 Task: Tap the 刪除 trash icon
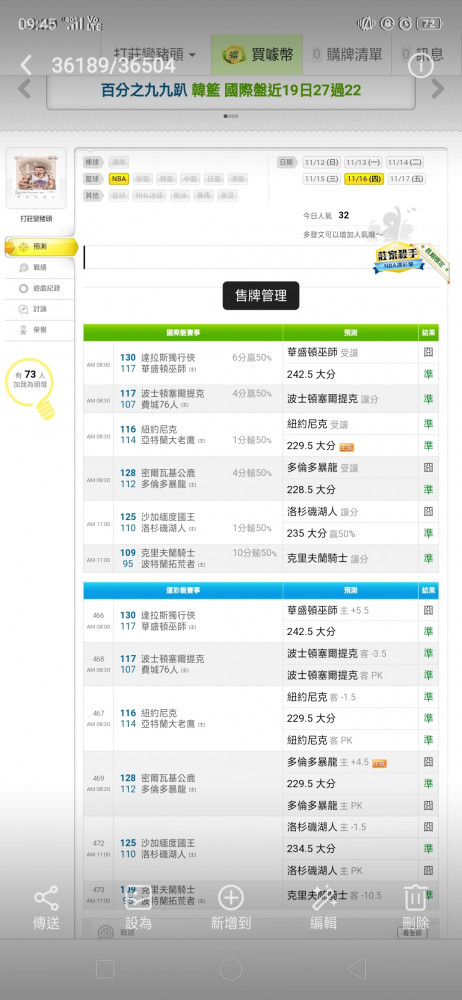[x=415, y=898]
